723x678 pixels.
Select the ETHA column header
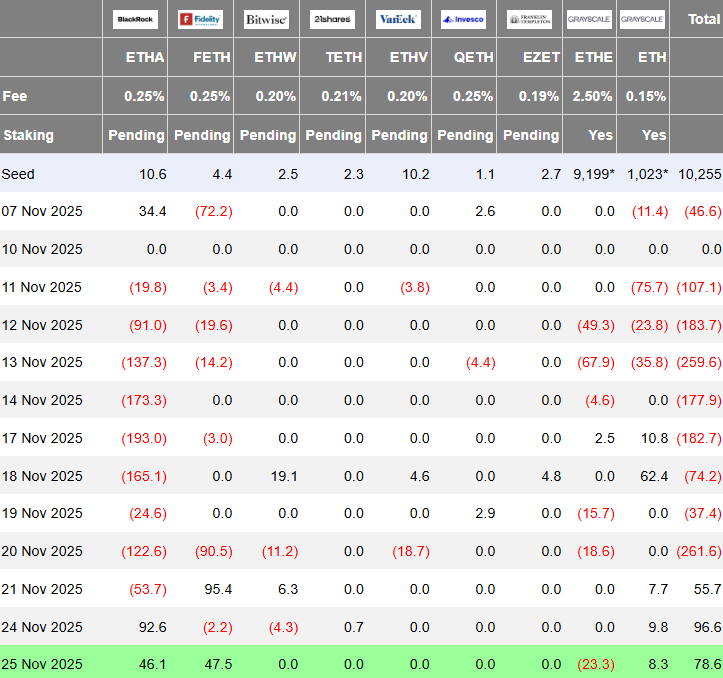coord(145,58)
